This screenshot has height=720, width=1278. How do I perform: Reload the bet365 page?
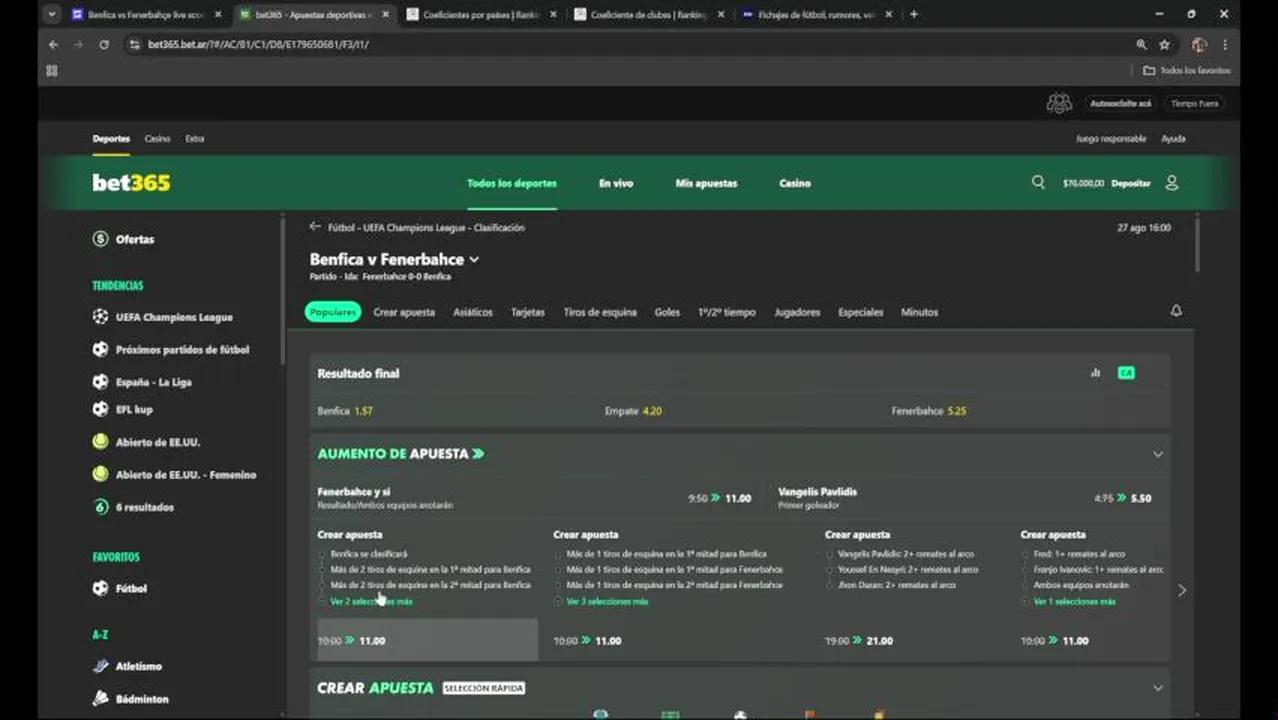103,45
